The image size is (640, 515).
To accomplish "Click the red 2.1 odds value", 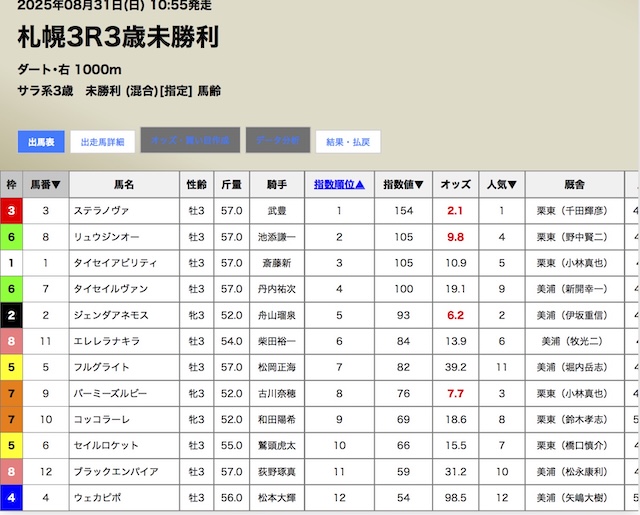I will coord(455,211).
